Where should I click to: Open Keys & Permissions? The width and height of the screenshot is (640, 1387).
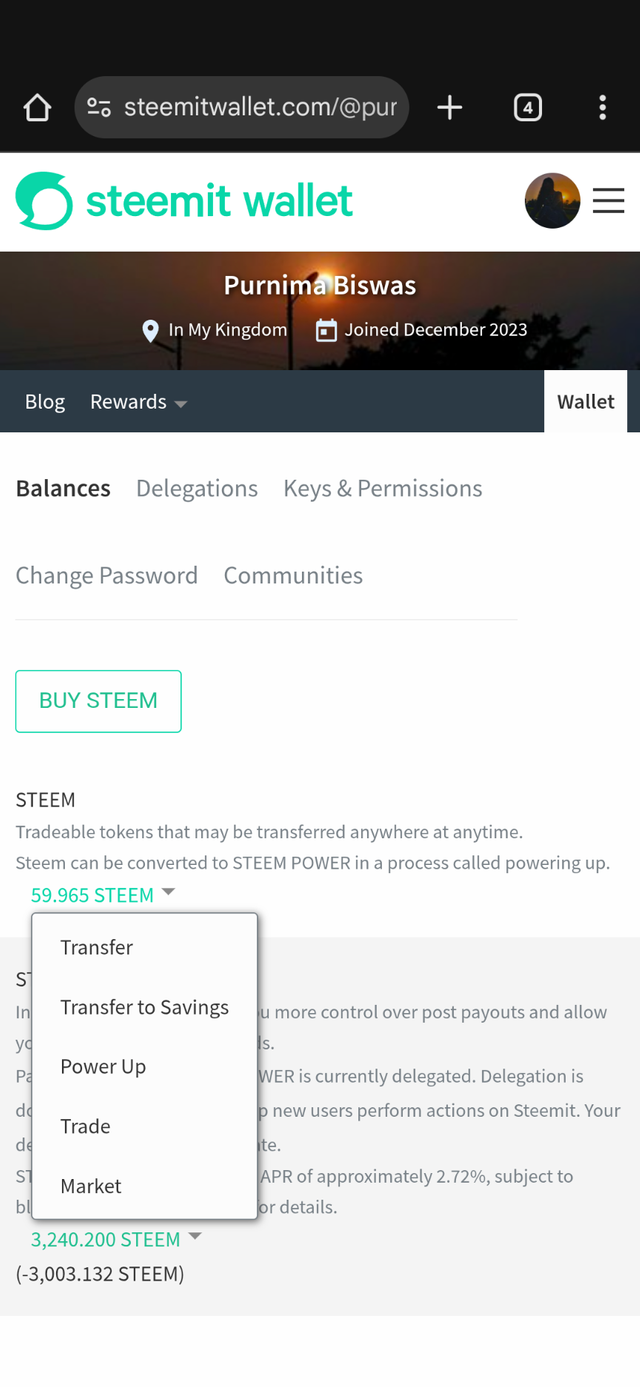pos(383,488)
